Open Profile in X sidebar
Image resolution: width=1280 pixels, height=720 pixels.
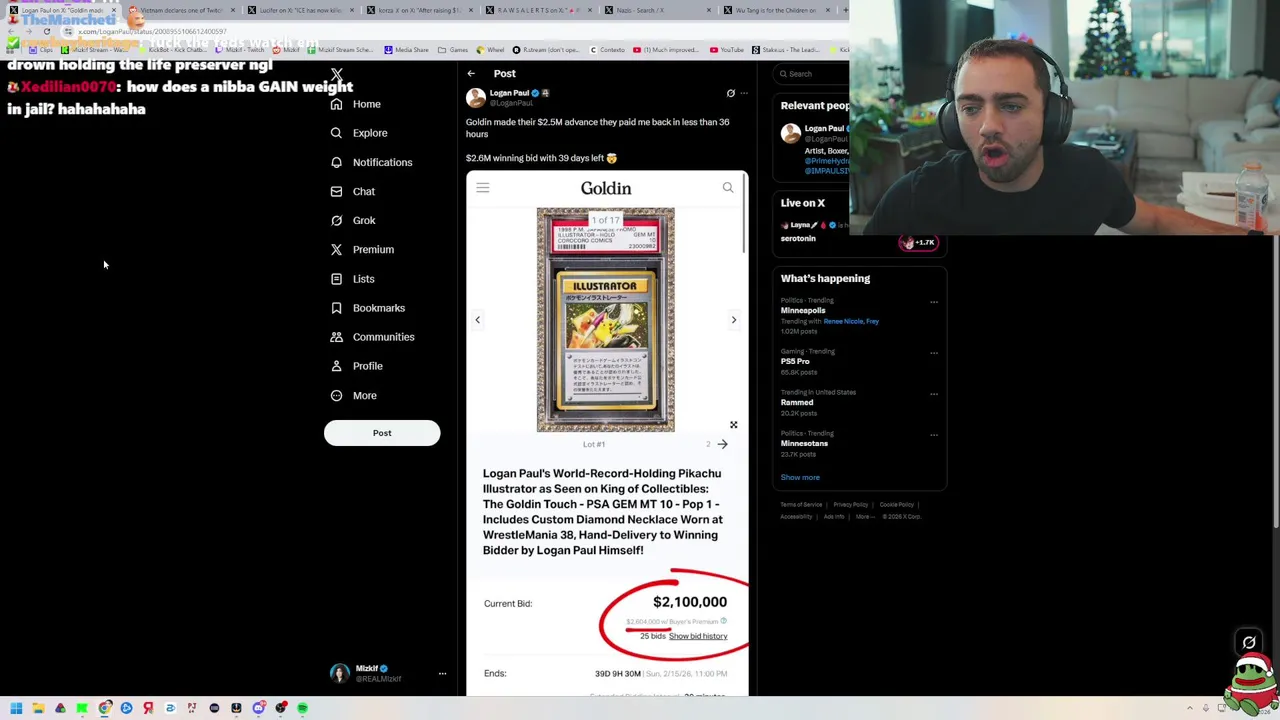pos(356,366)
